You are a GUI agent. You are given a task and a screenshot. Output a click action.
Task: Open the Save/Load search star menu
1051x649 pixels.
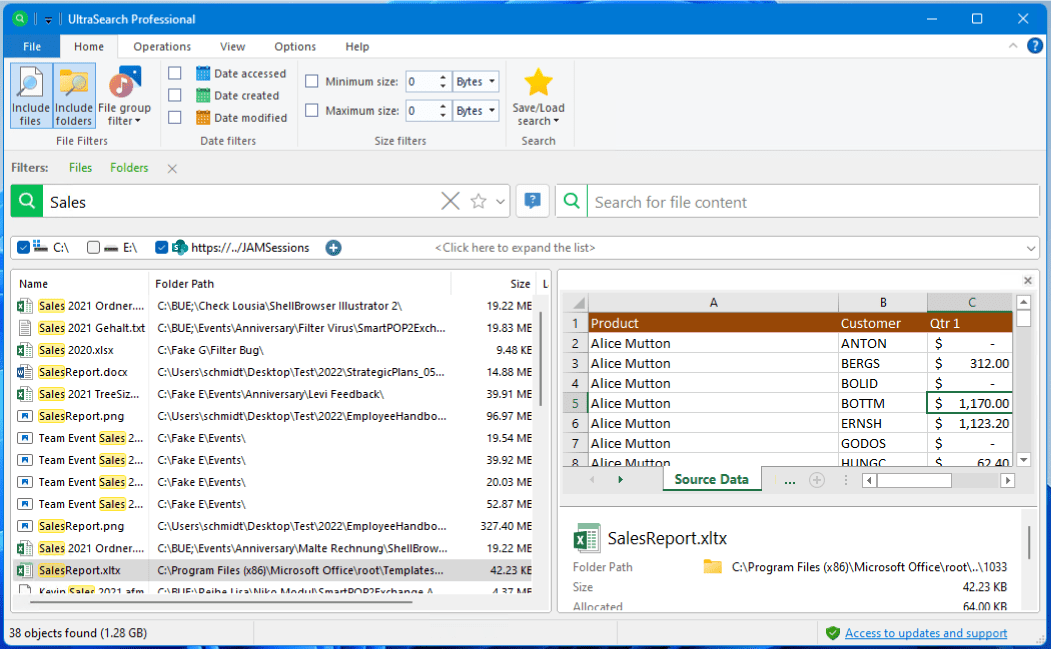[x=538, y=96]
